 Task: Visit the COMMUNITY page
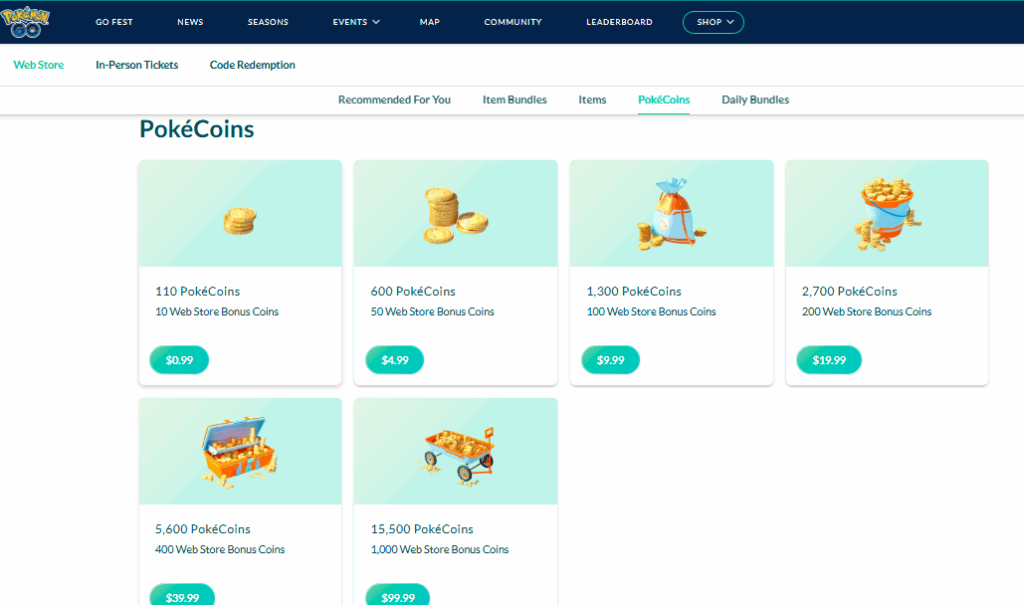click(x=513, y=22)
